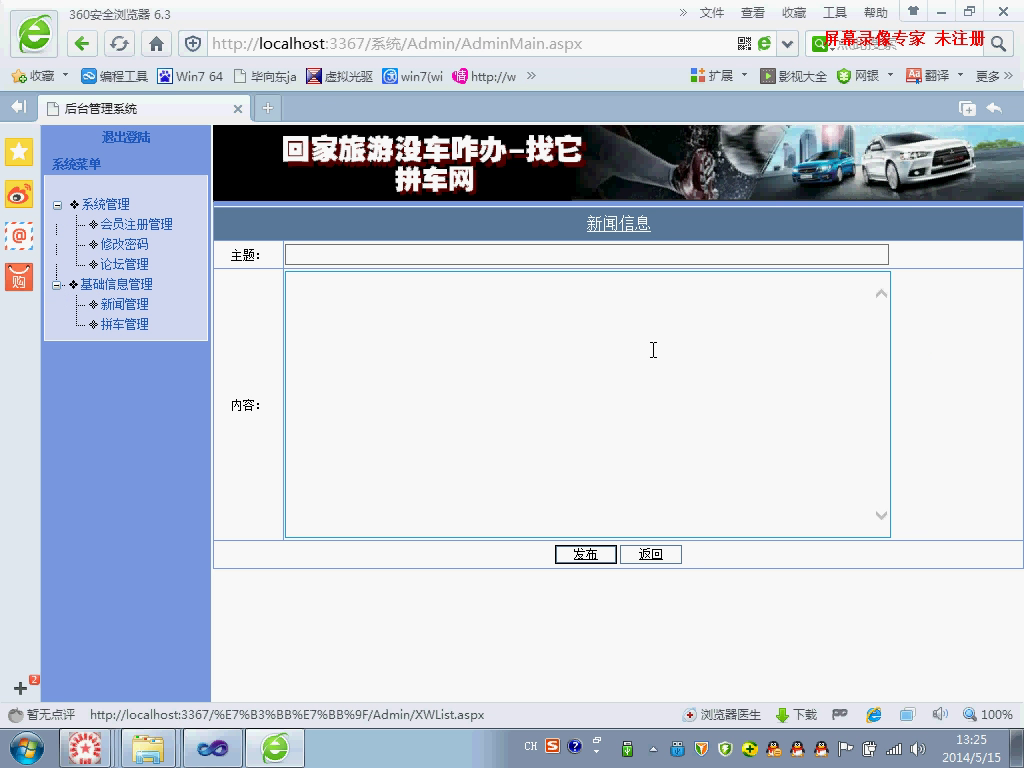The image size is (1024, 768).
Task: Open the QR code icon in address bar
Action: point(744,44)
